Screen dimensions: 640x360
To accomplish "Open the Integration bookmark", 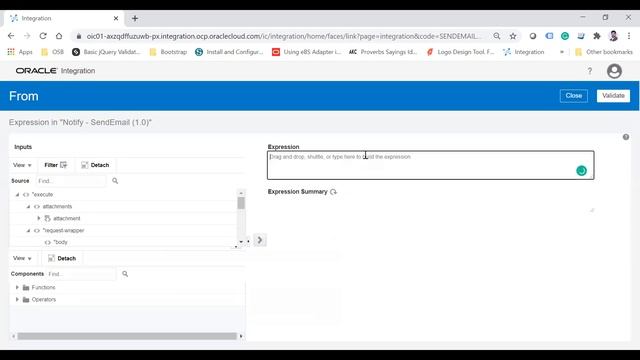I will tap(524, 52).
